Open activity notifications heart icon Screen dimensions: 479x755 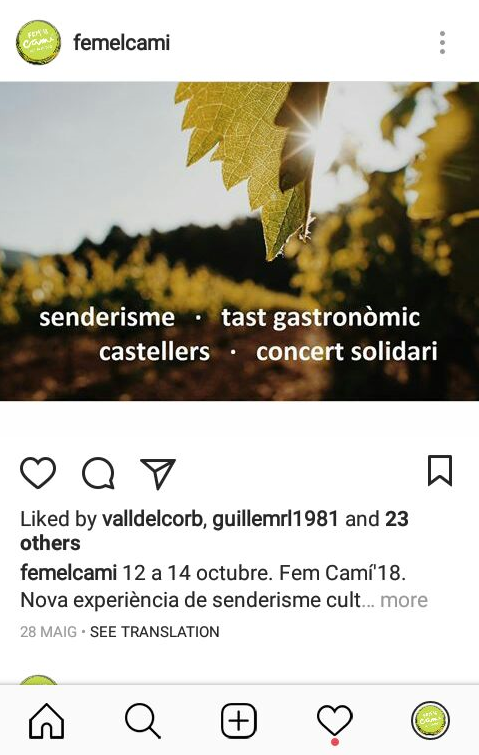[335, 721]
